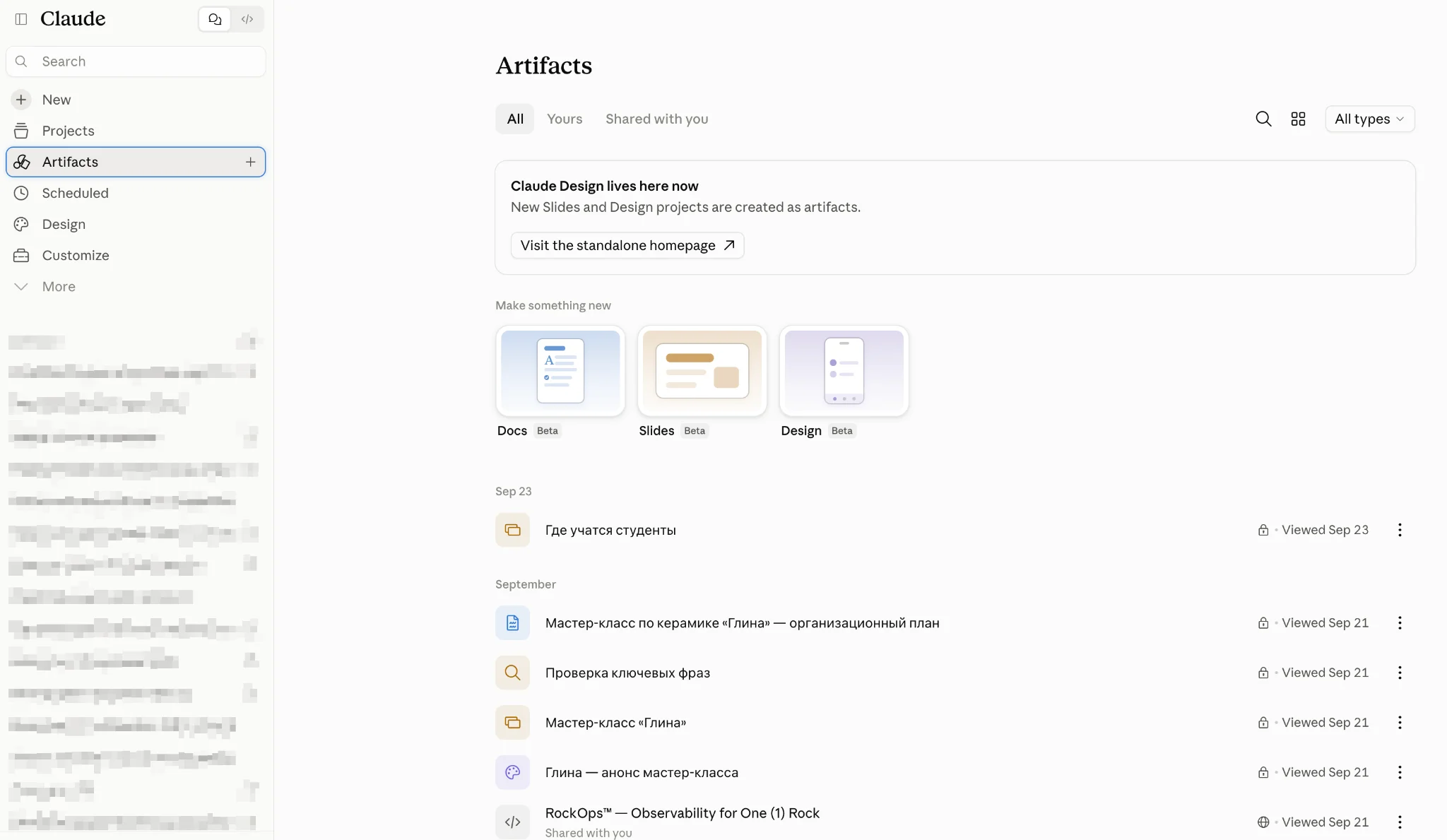The image size is (1447, 840).
Task: Click the sidebar Search field
Action: [136, 61]
